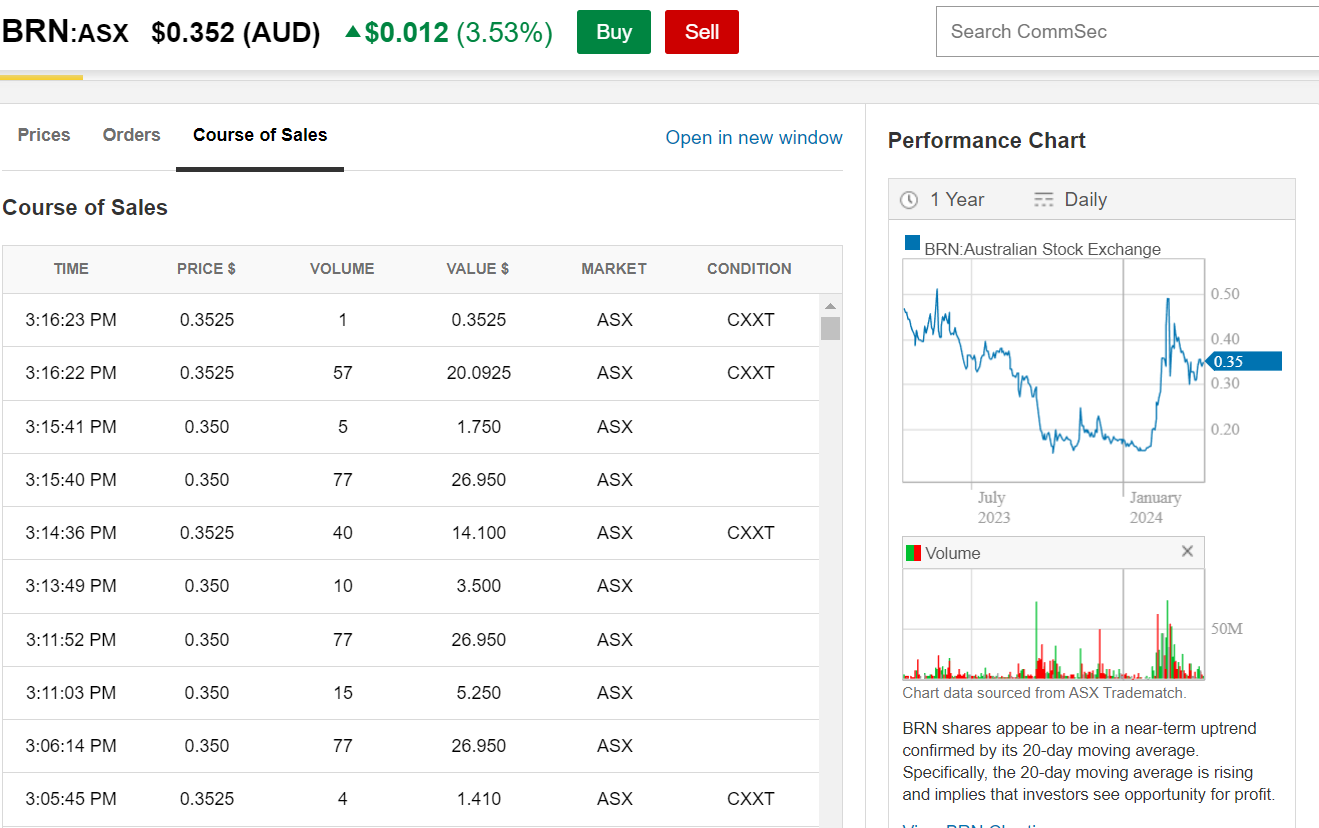Close the Volume chart panel
This screenshot has width=1319, height=828.
1187,551
